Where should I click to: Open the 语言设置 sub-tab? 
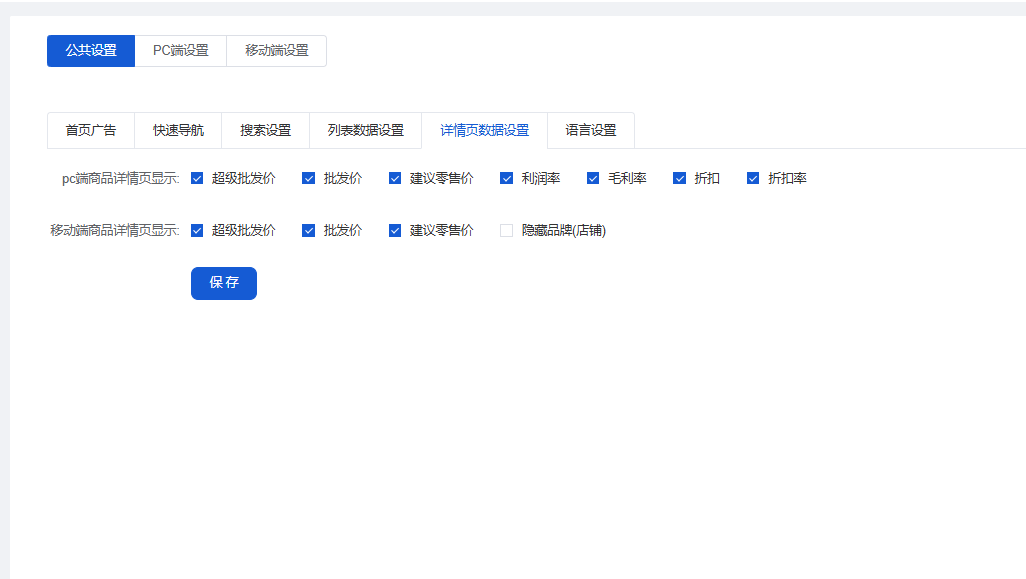pos(591,130)
